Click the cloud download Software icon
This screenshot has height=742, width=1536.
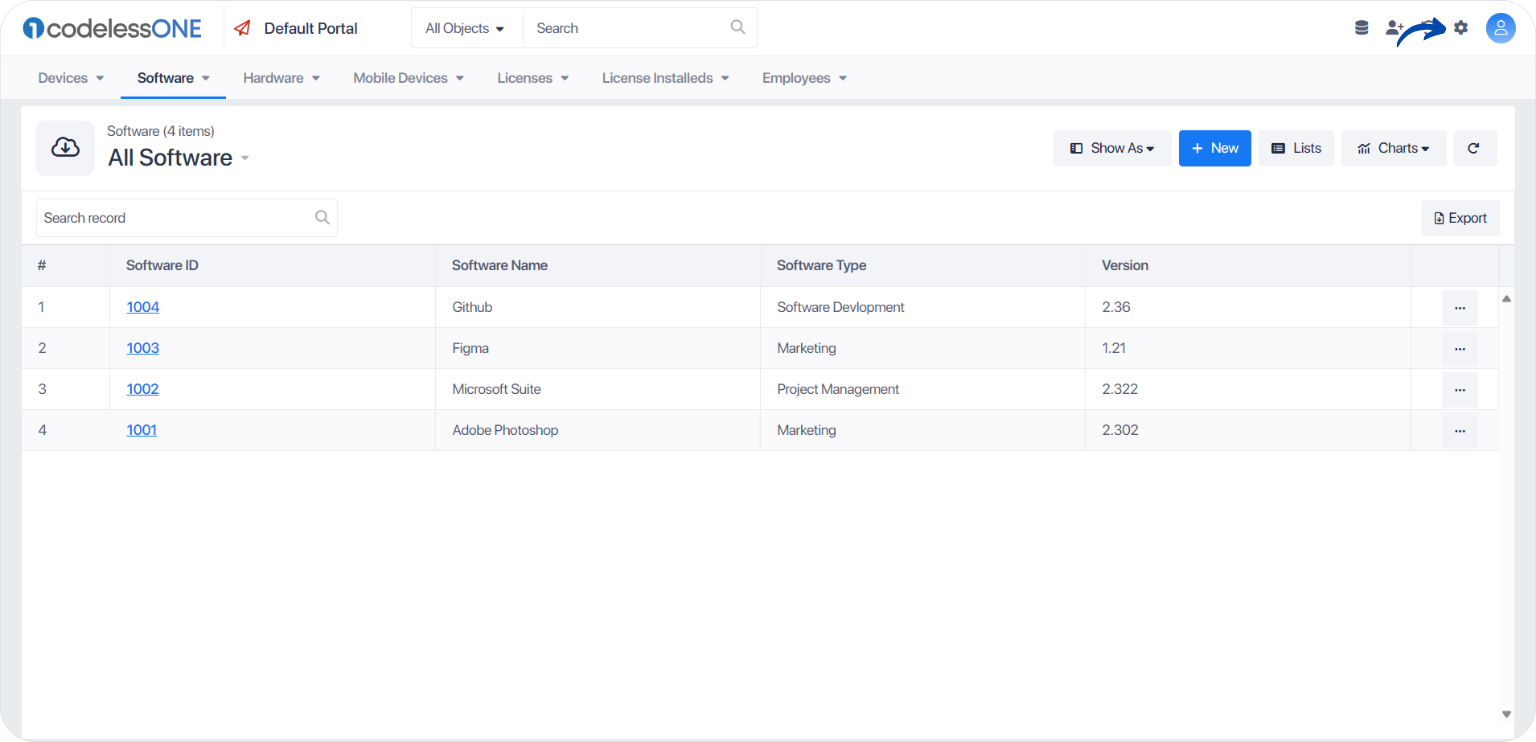(x=65, y=148)
